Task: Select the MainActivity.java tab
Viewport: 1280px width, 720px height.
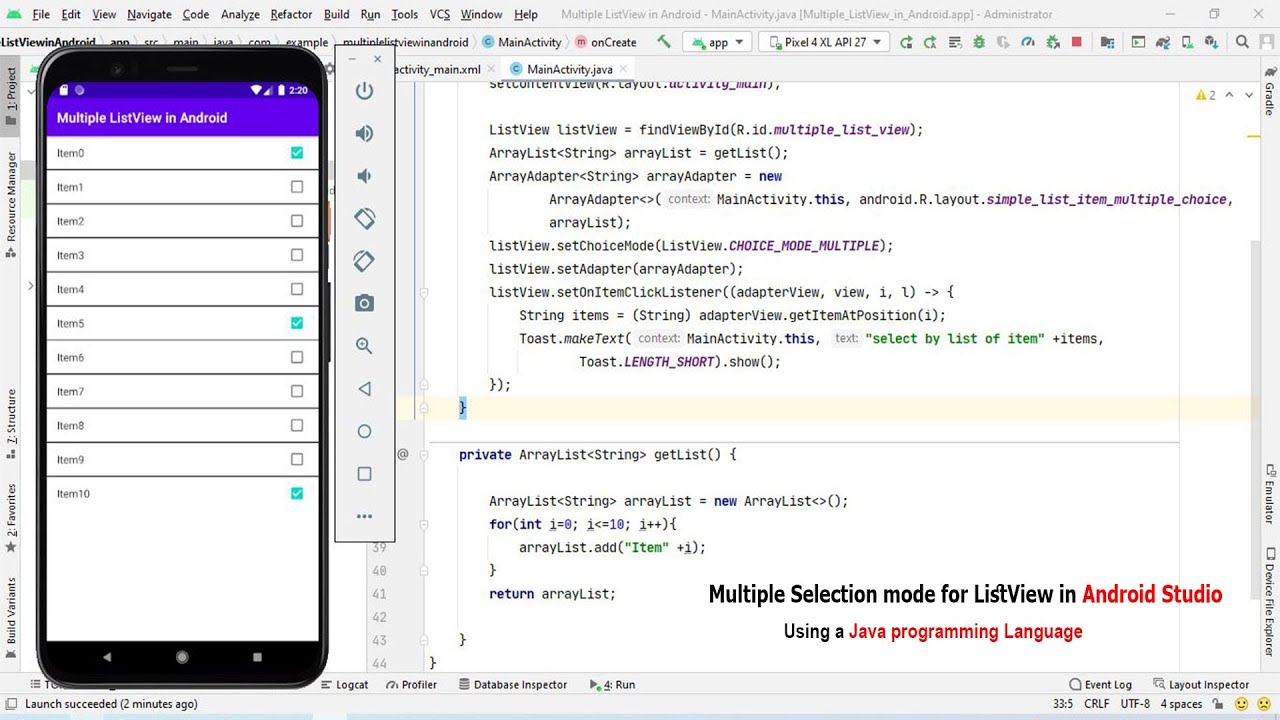Action: coord(569,69)
